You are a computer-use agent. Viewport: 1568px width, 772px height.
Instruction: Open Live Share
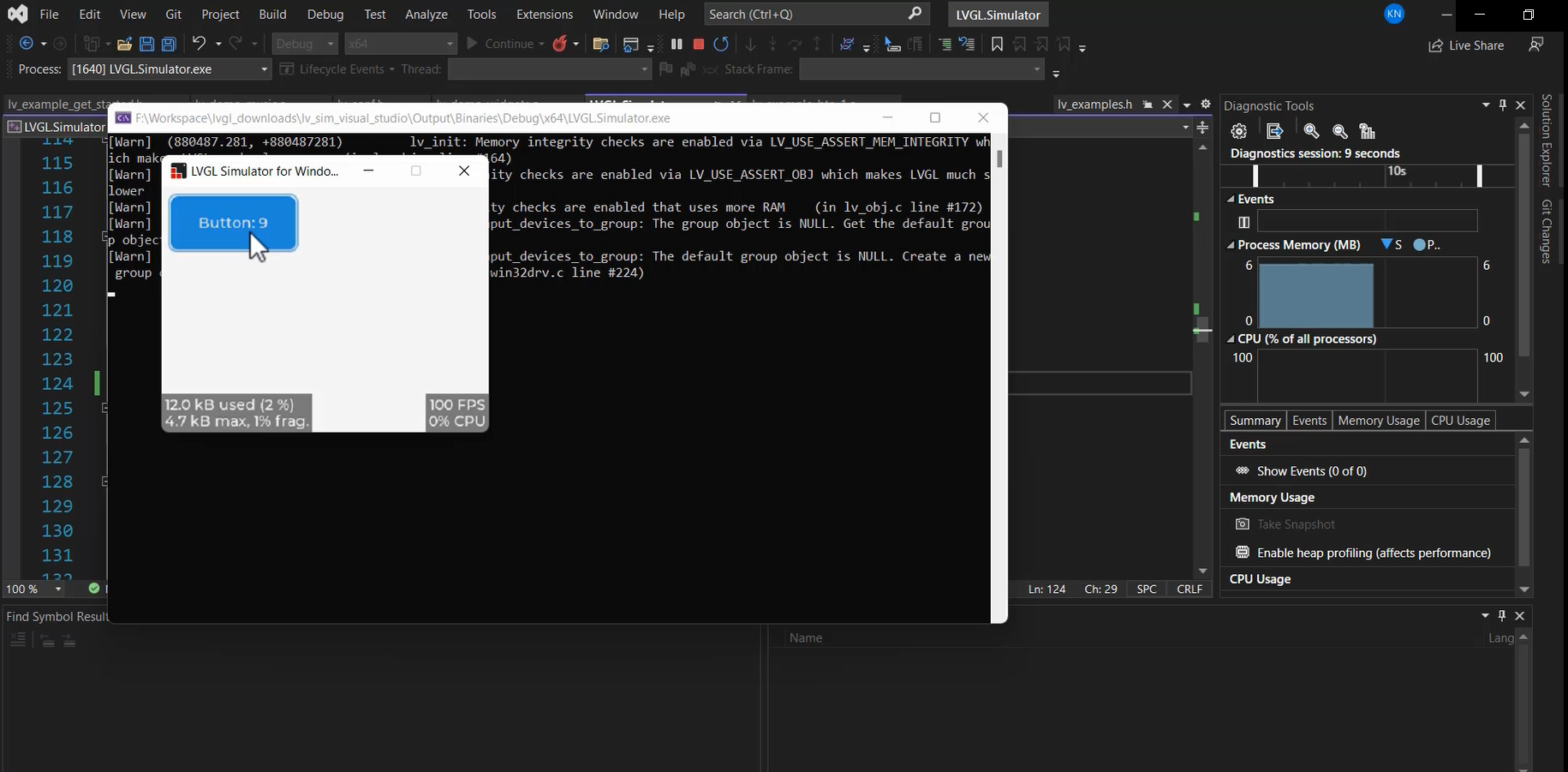[1466, 45]
